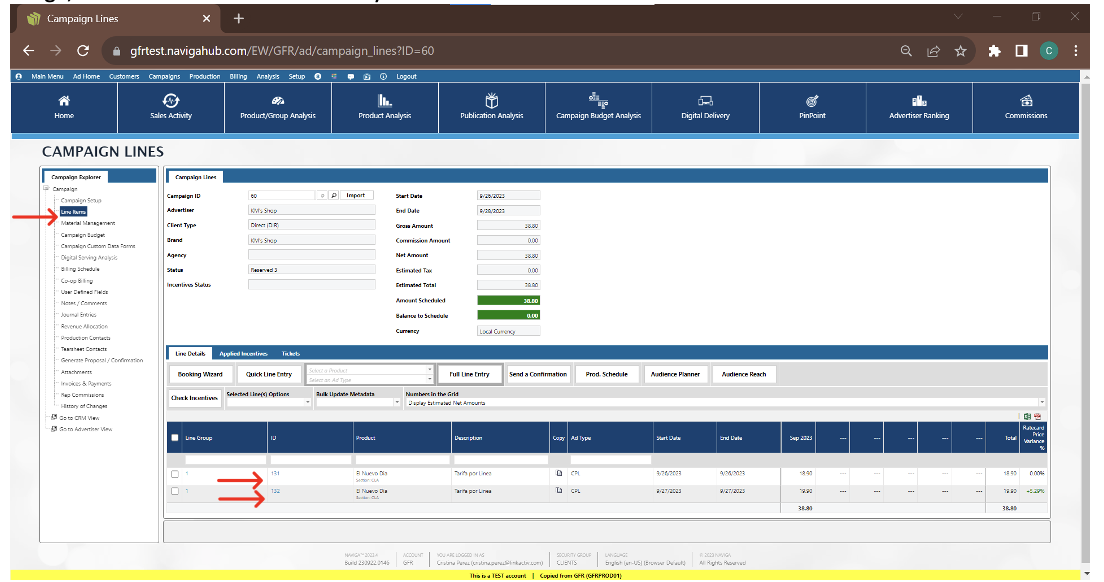The image size is (1104, 582).
Task: Open the PinPoint target icon
Action: coord(812,101)
